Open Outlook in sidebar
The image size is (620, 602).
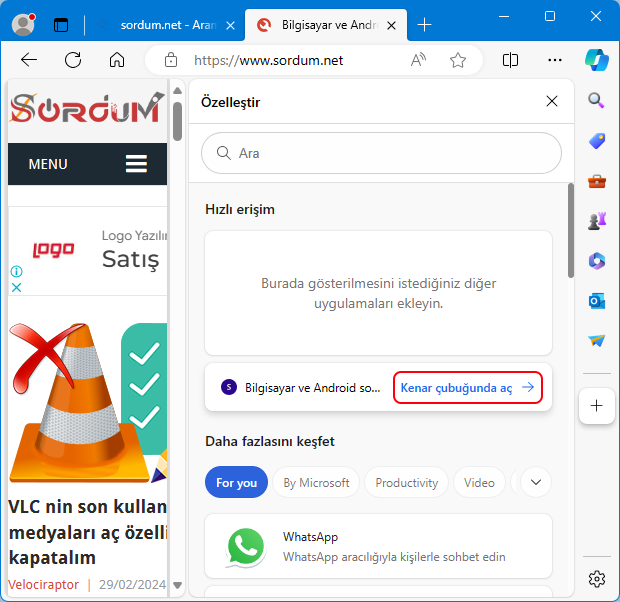coord(597,301)
